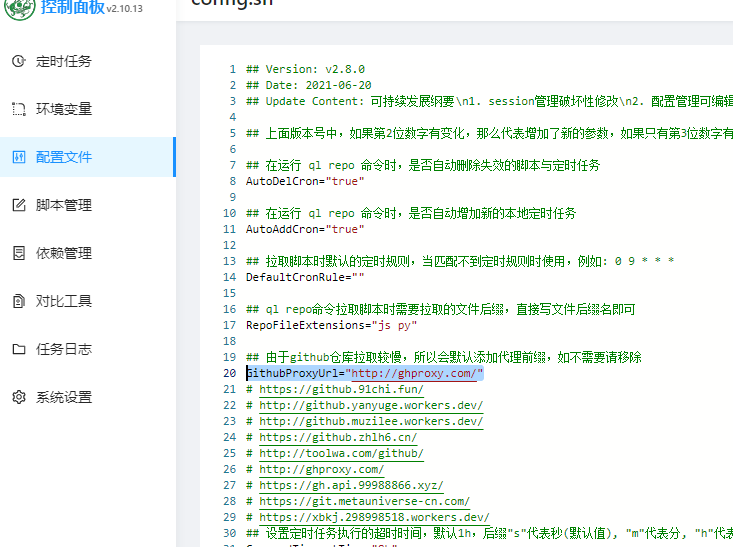Screen dimensions: 733x547
Task: Open the 环境变量 menu item
Action: tap(88, 109)
